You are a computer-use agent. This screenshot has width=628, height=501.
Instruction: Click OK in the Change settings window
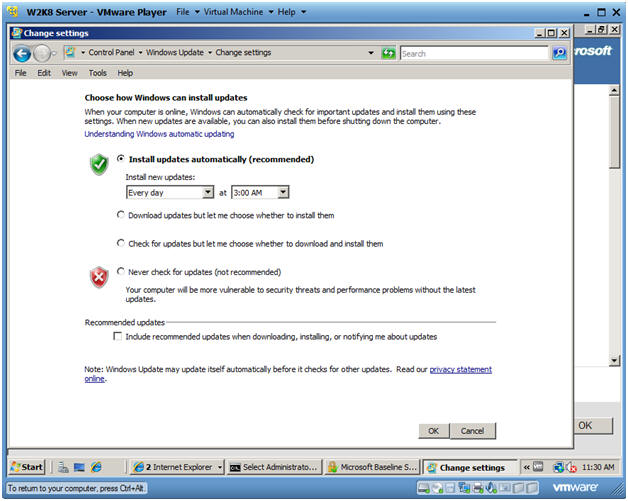click(434, 431)
